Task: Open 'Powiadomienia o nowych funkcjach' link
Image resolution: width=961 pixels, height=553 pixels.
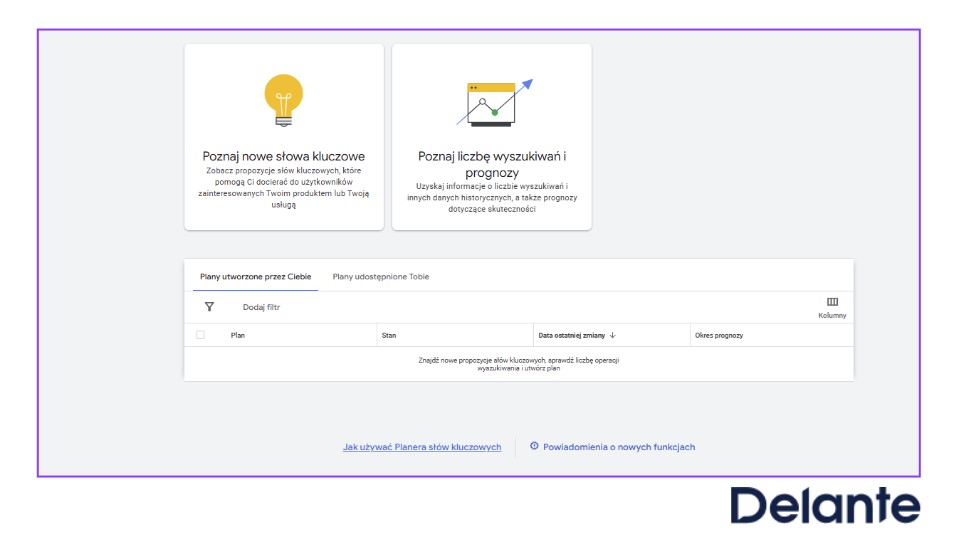Action: [x=619, y=447]
